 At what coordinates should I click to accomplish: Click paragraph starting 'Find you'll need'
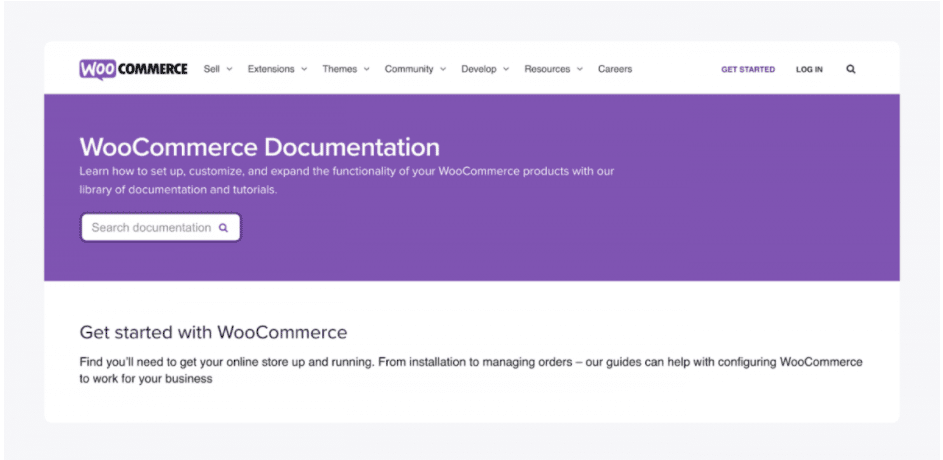tap(471, 370)
